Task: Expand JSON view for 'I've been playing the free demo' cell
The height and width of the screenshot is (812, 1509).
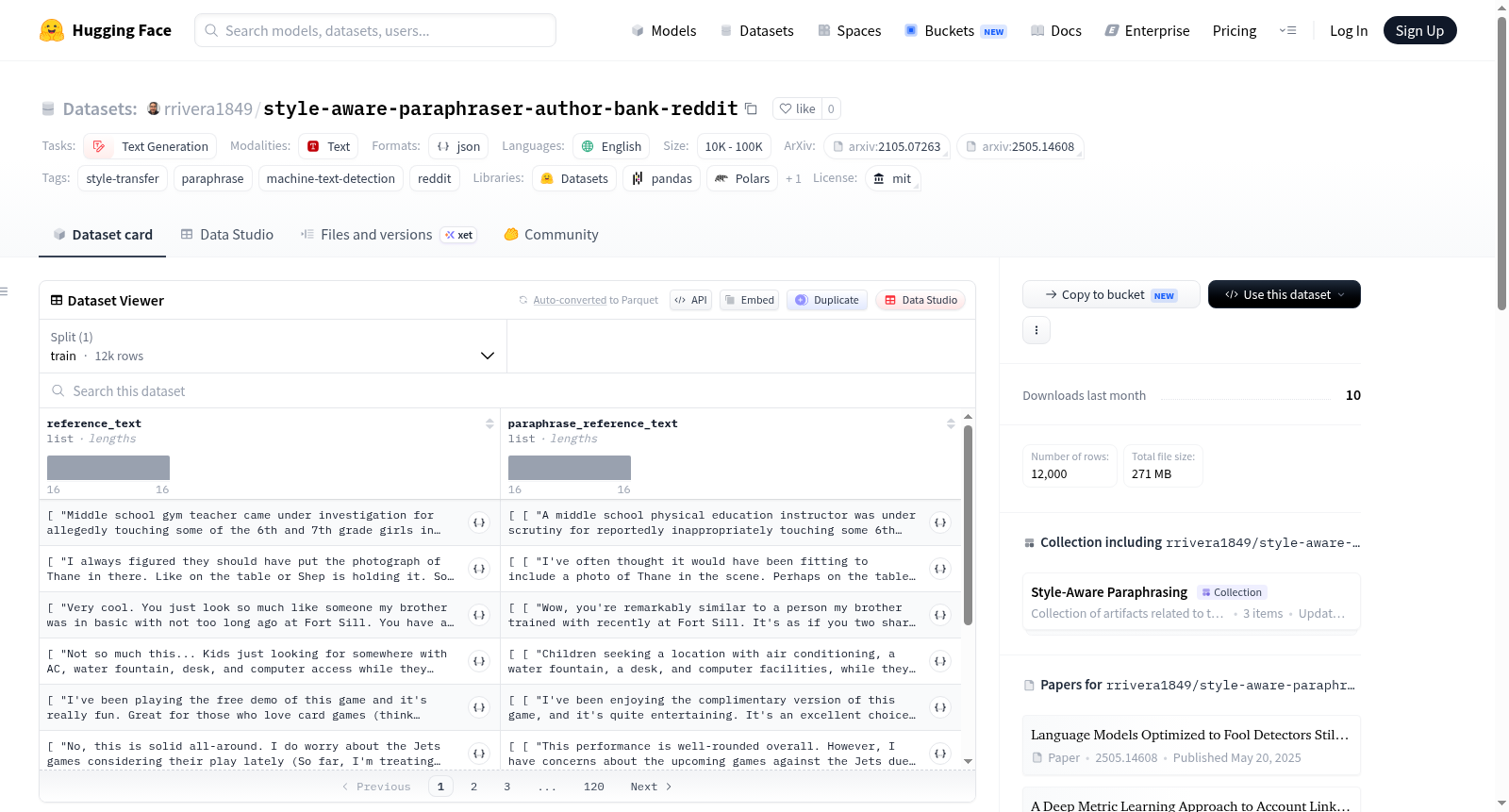Action: click(x=479, y=707)
